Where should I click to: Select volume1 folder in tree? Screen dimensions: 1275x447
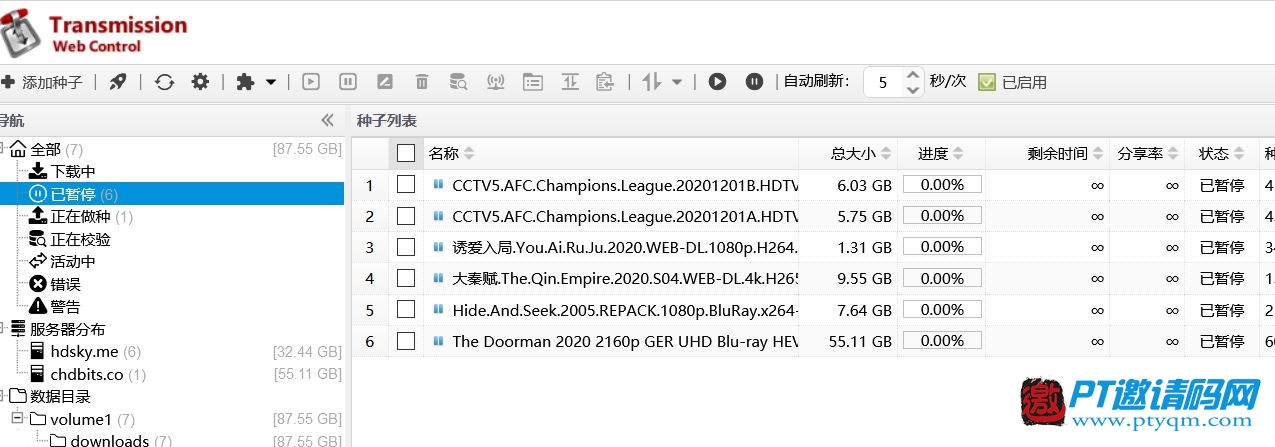coord(81,419)
